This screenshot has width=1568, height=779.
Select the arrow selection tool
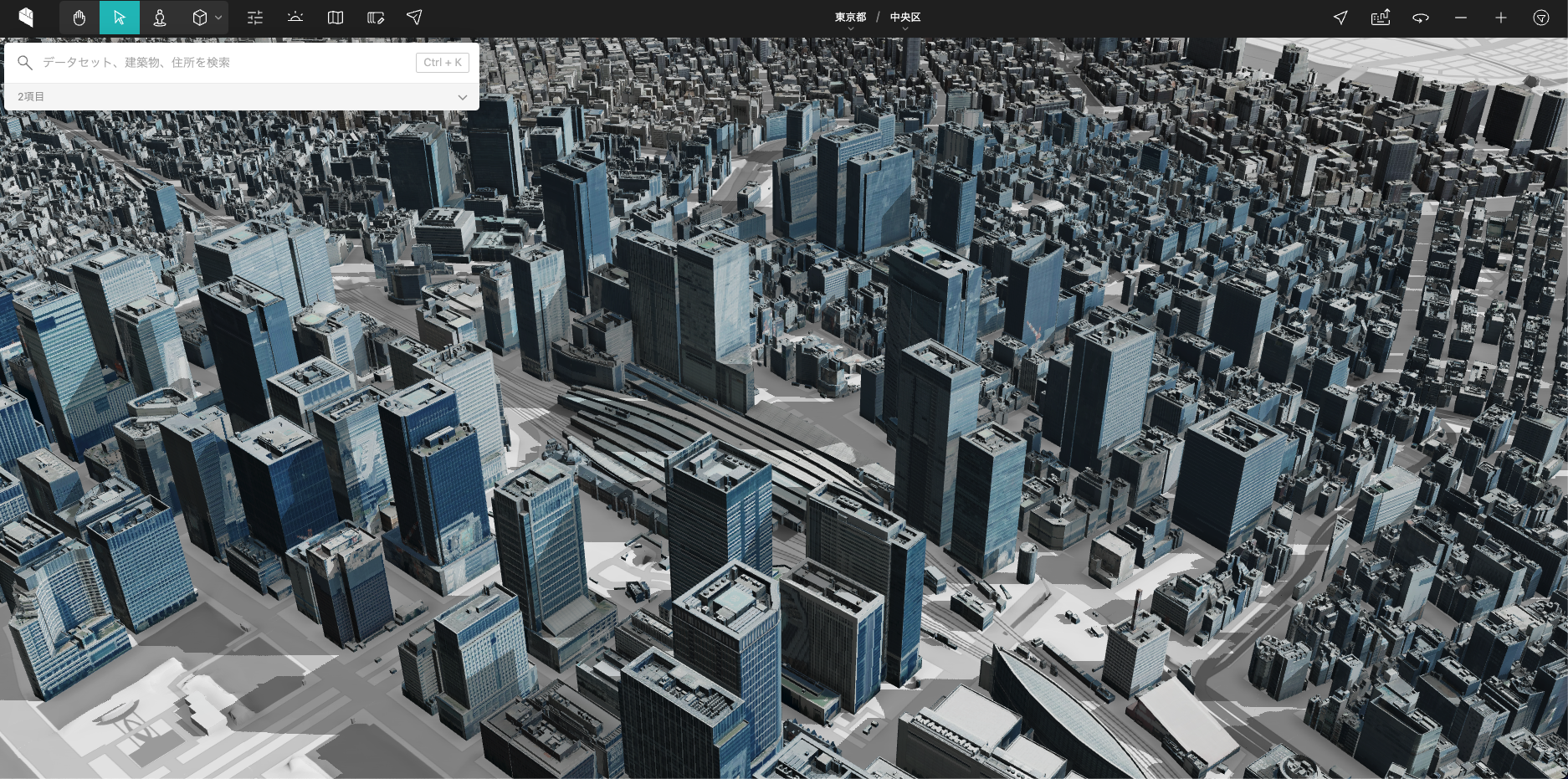pos(120,18)
